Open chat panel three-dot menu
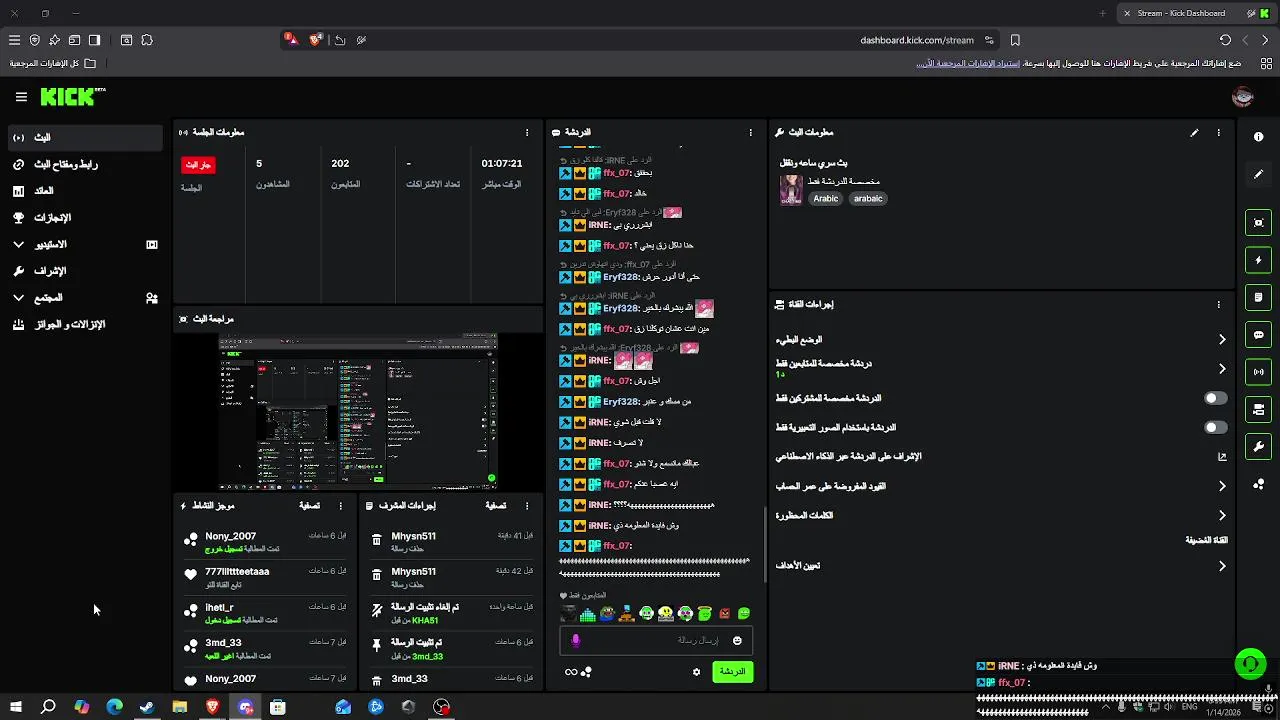 click(x=750, y=132)
